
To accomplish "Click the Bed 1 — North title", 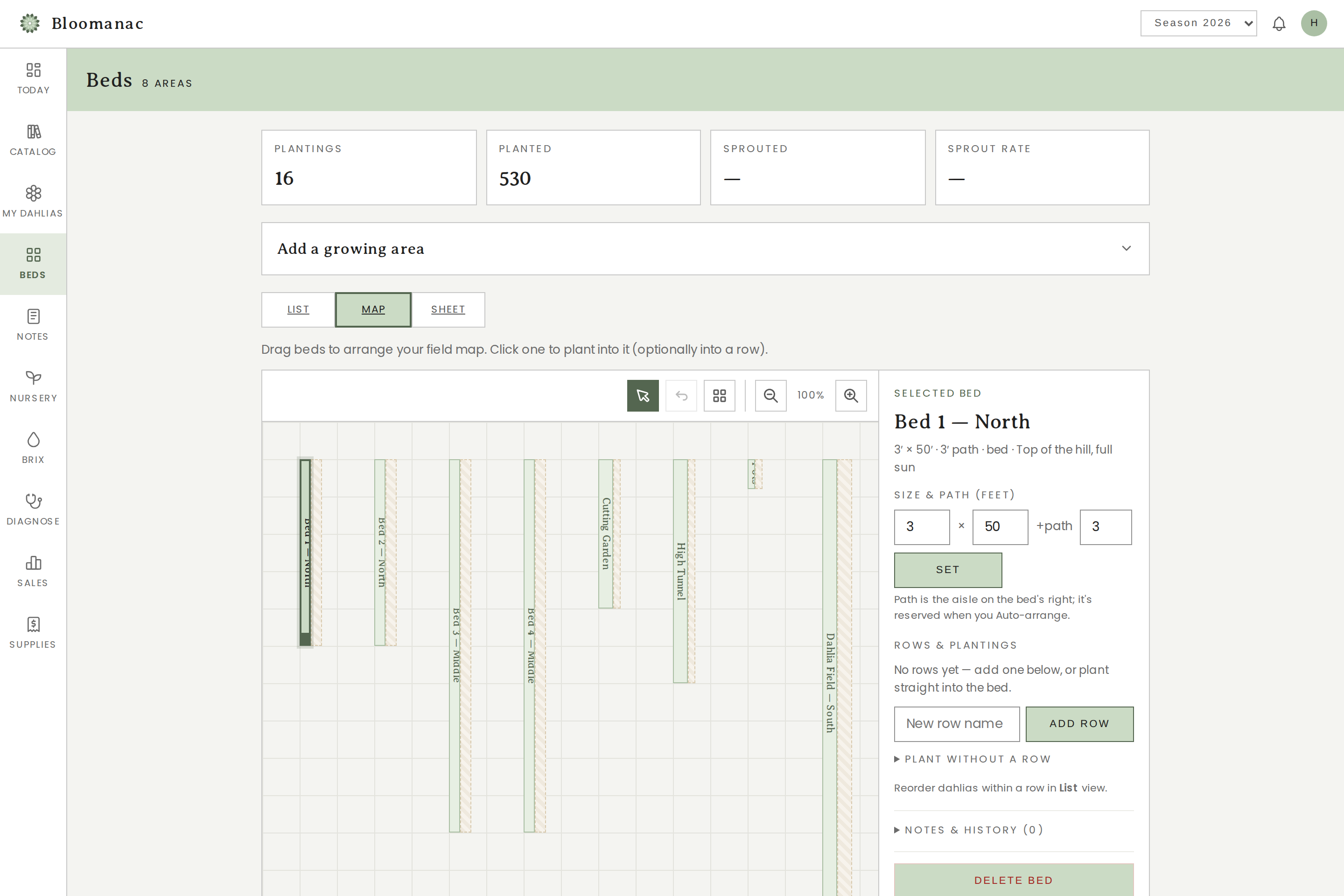I will (962, 422).
